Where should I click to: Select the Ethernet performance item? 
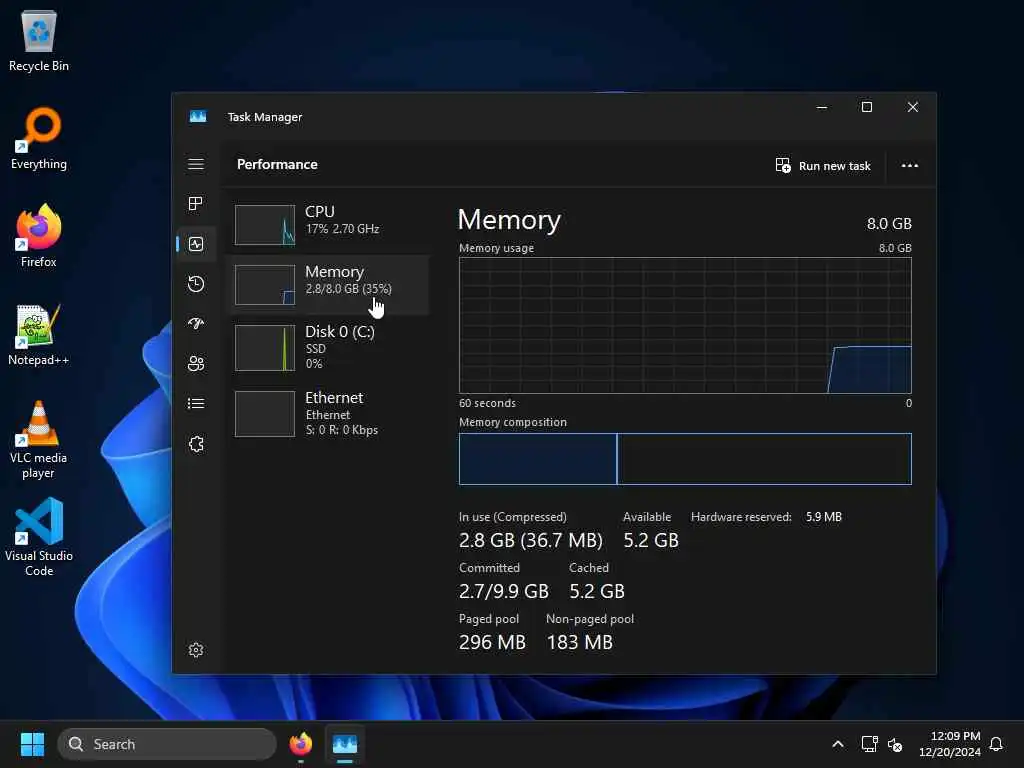click(328, 413)
